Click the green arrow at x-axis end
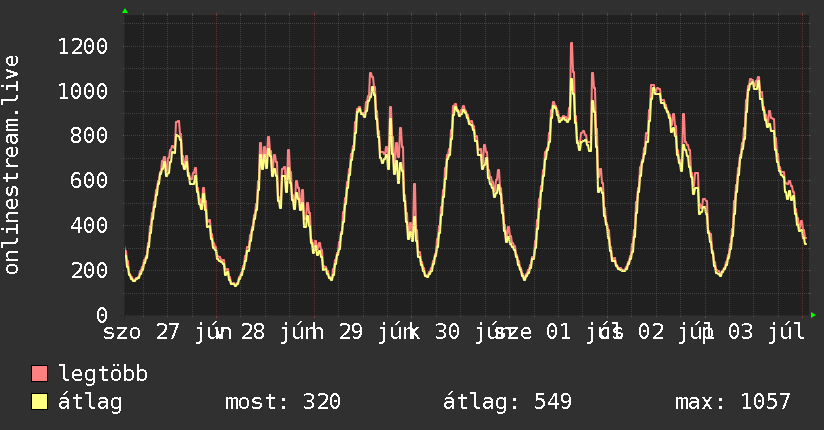824x430 pixels. 813,315
